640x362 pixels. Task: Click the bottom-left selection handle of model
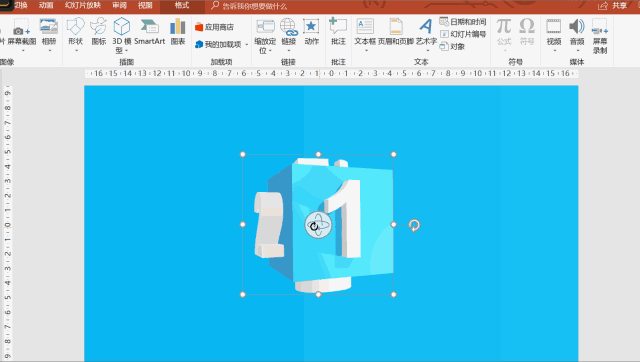click(242, 294)
